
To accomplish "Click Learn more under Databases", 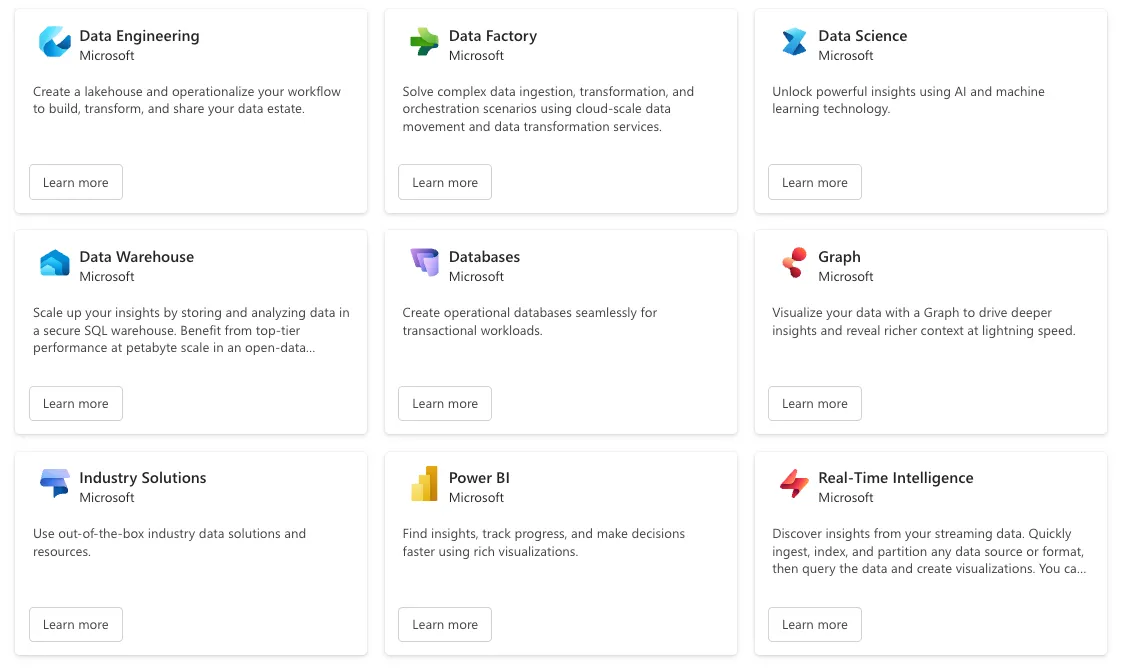I will click(445, 403).
